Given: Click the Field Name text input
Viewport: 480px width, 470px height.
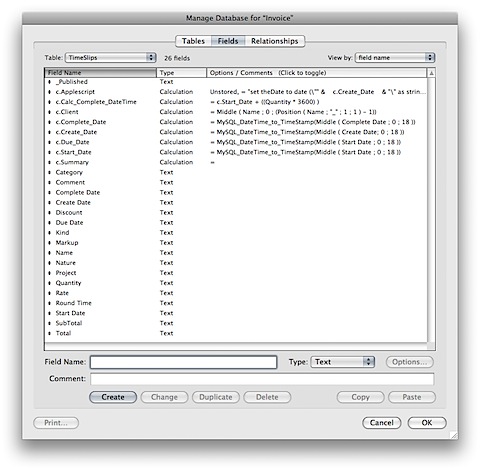Looking at the screenshot, I should (x=184, y=362).
